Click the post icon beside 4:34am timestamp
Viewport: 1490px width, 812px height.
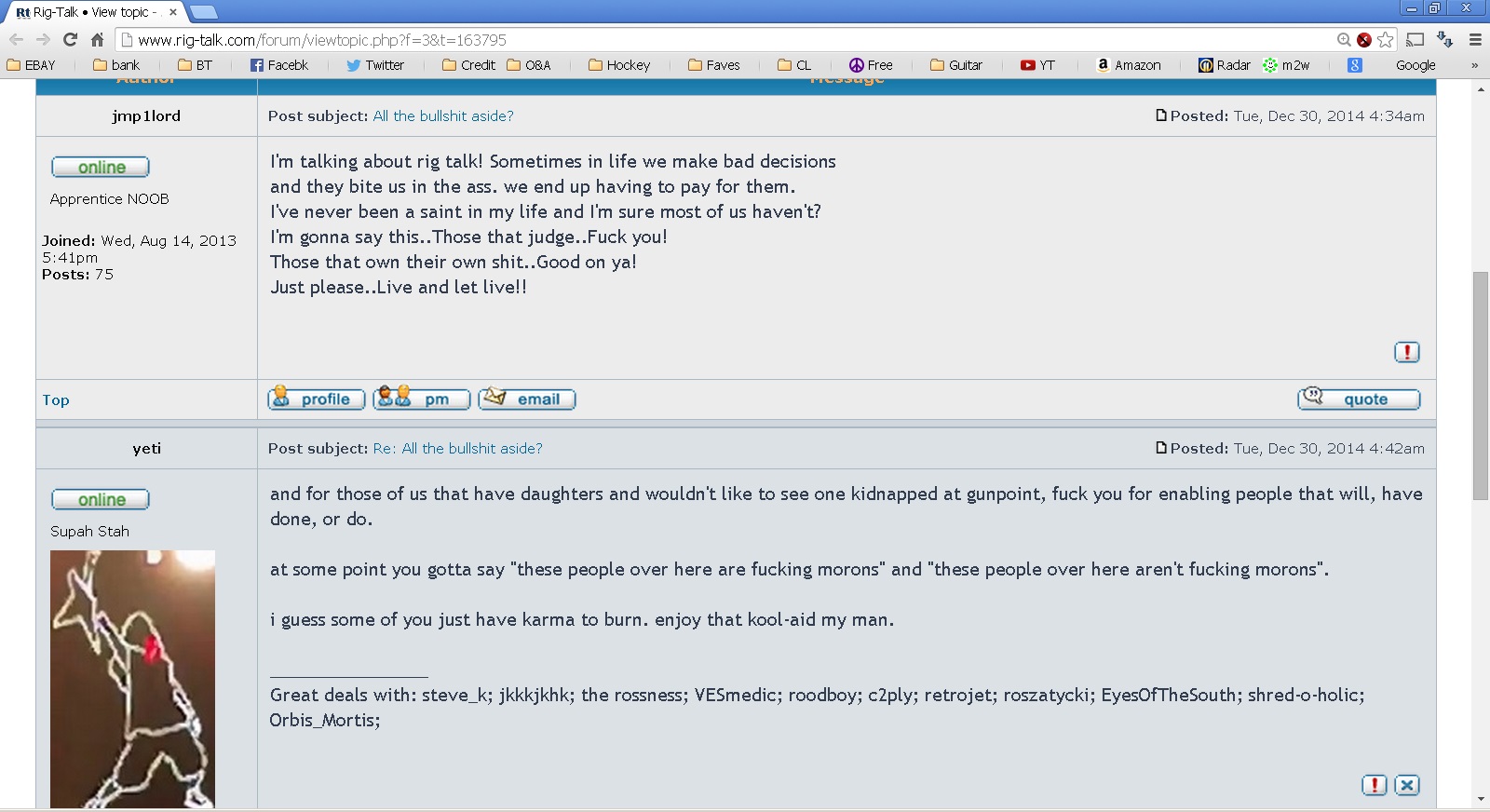point(1161,115)
